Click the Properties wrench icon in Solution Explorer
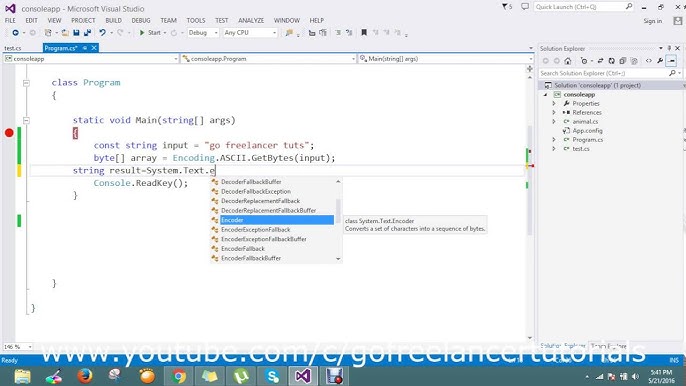Image resolution: width=686 pixels, height=386 pixels. point(660,61)
